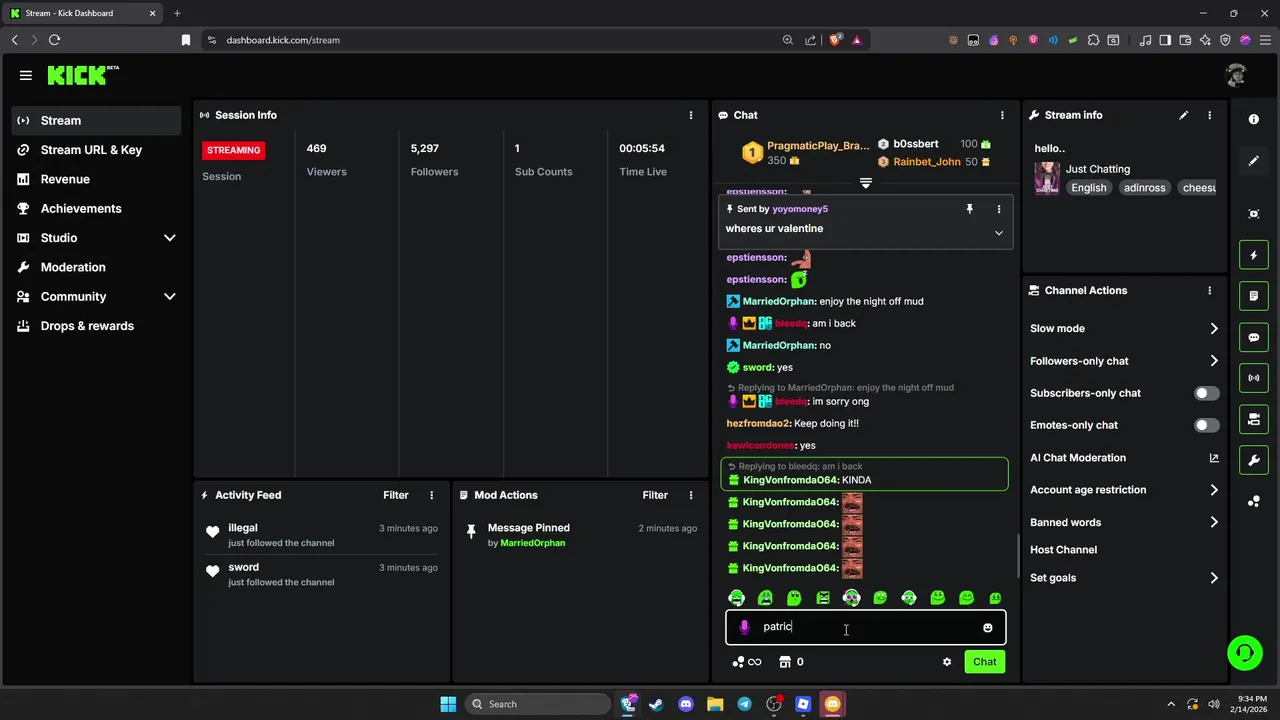Filter the Mod Actions list
The image size is (1280, 720).
click(x=655, y=495)
